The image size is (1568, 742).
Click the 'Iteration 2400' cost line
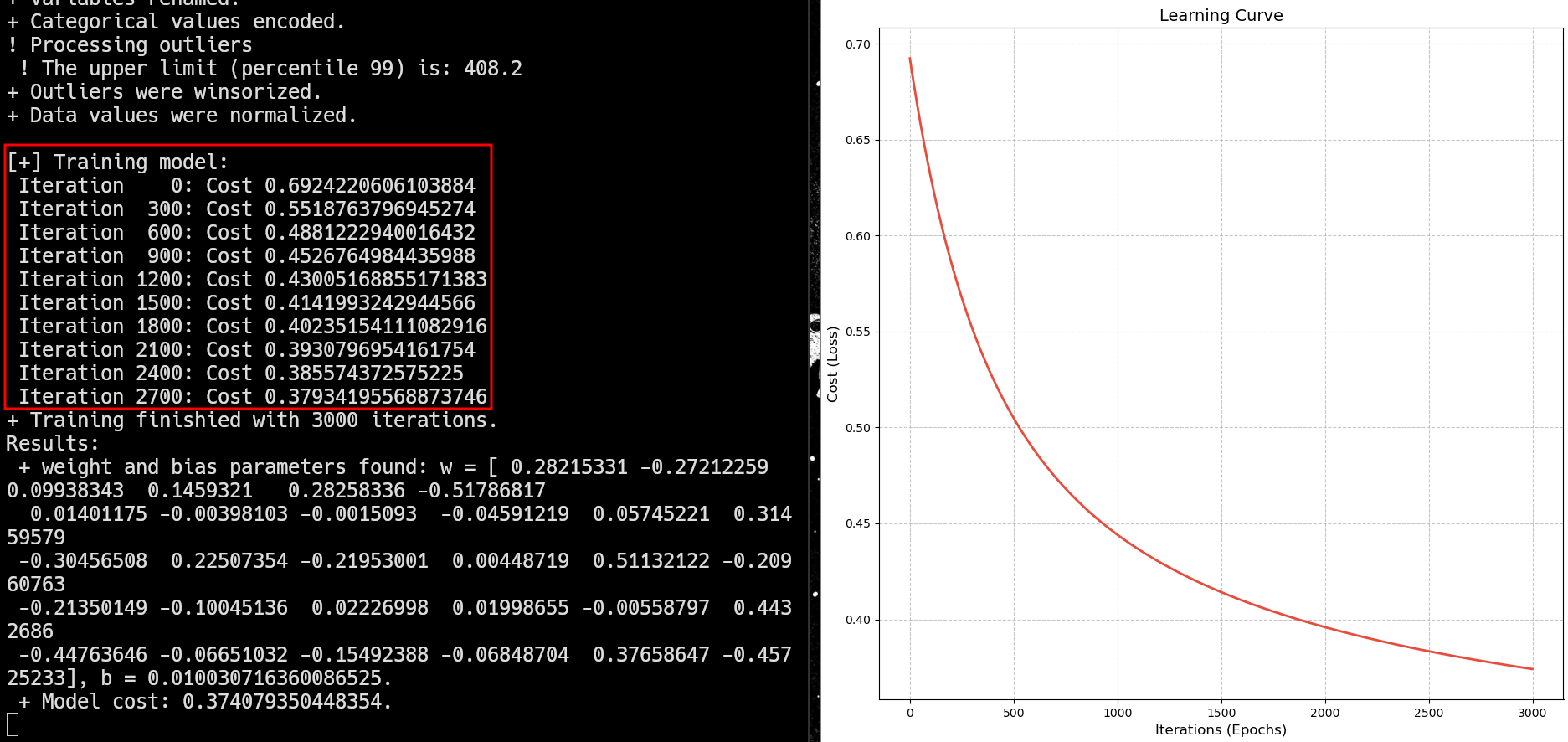241,374
